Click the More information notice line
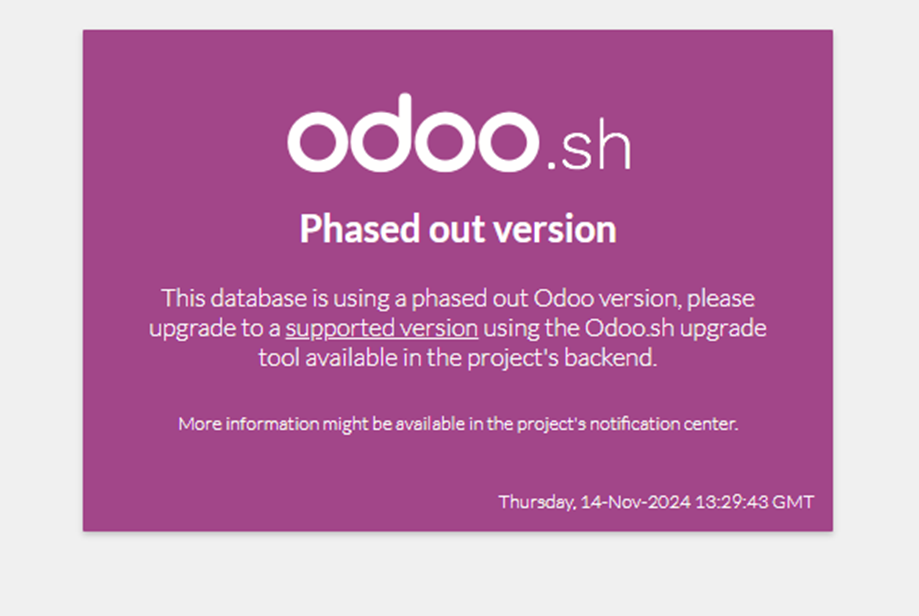 tap(458, 424)
